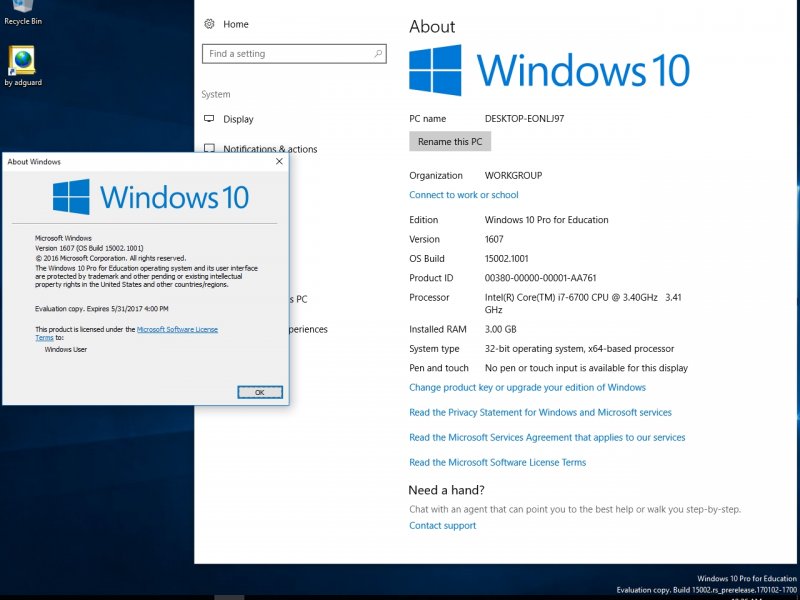
Task: Open Microsoft Software License Terms link in Settings
Action: [497, 462]
